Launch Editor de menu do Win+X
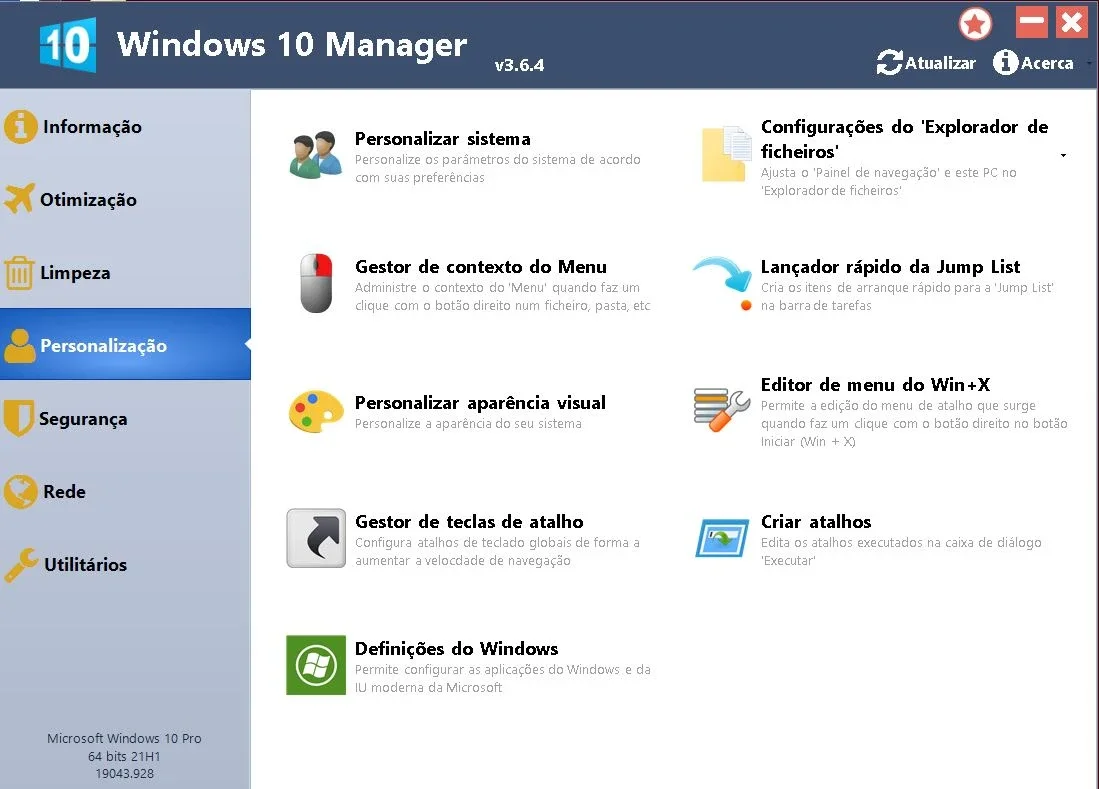 click(875, 385)
